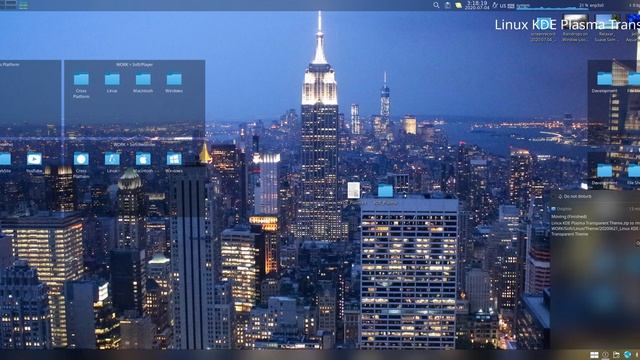Open the Windows folder with Windows logo emblem

pos(174,159)
